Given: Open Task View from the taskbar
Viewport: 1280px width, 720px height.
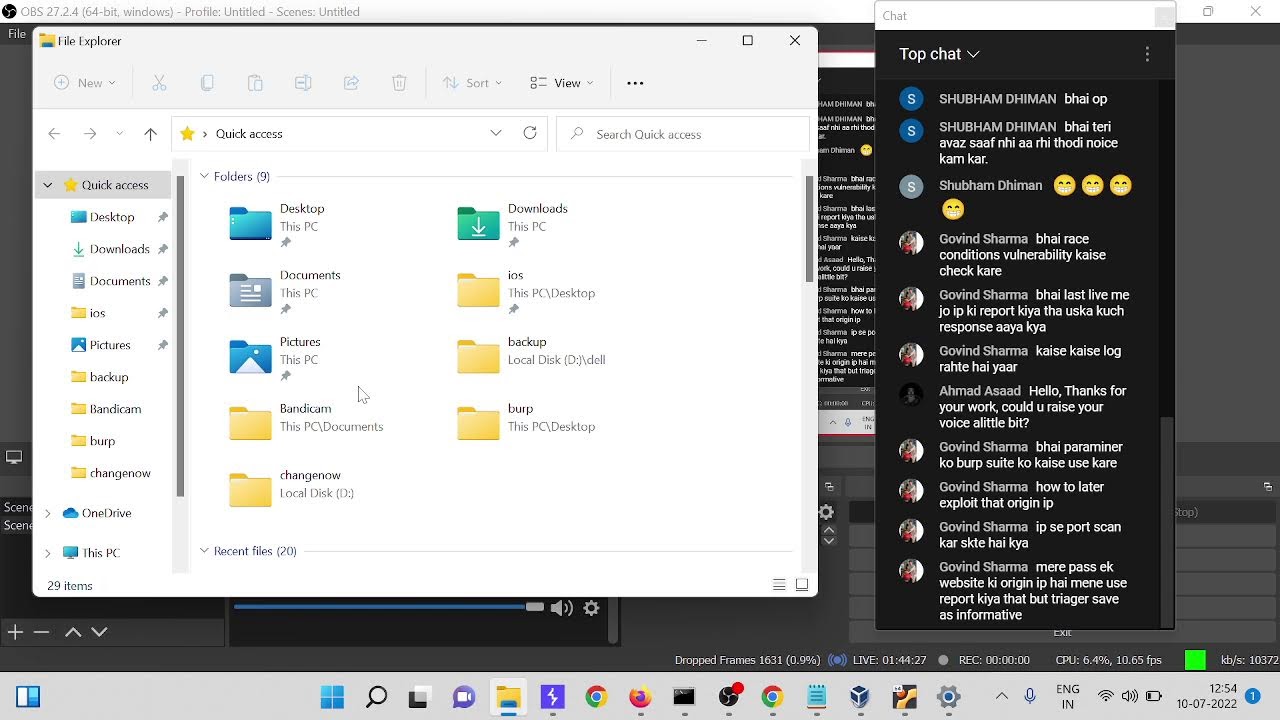Looking at the screenshot, I should click(x=420, y=697).
